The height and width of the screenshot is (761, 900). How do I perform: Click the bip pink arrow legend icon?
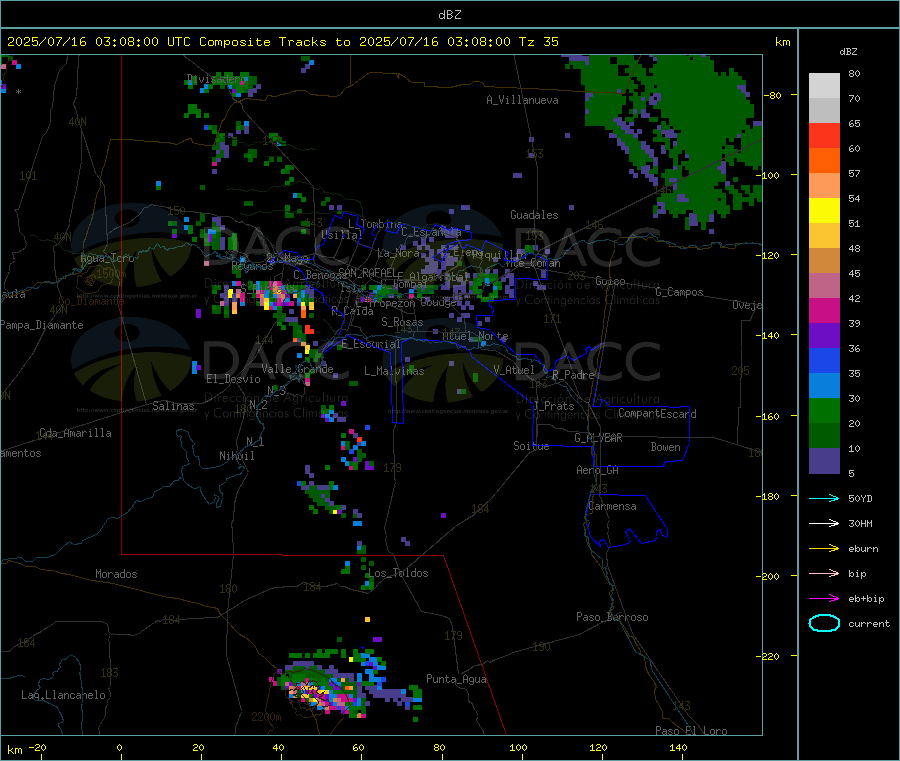pos(824,573)
